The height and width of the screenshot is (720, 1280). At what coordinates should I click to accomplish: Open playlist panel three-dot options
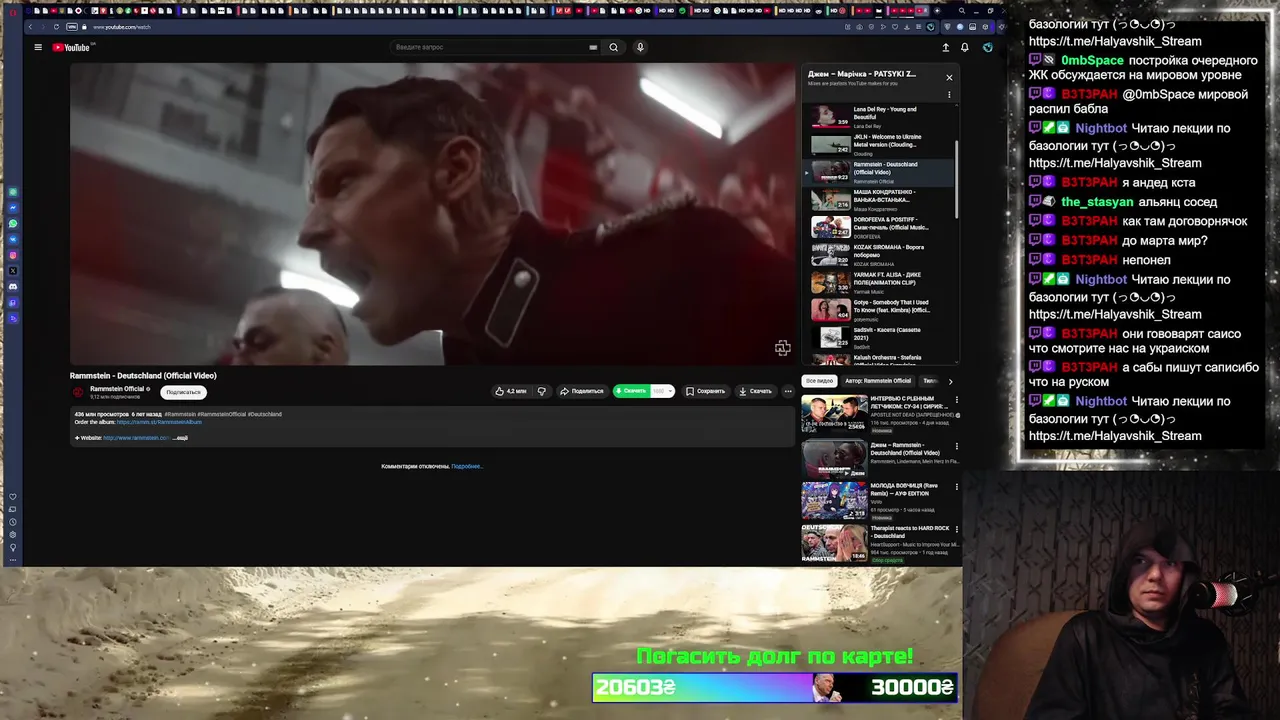(949, 95)
